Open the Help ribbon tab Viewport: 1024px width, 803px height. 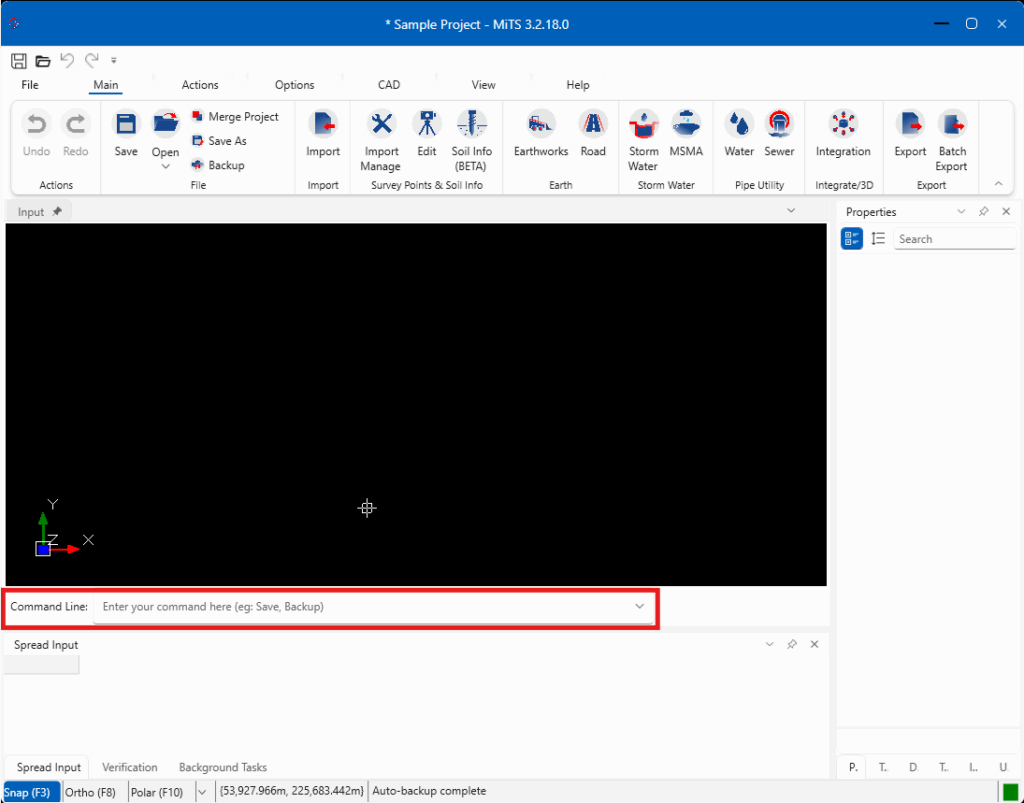tap(578, 85)
